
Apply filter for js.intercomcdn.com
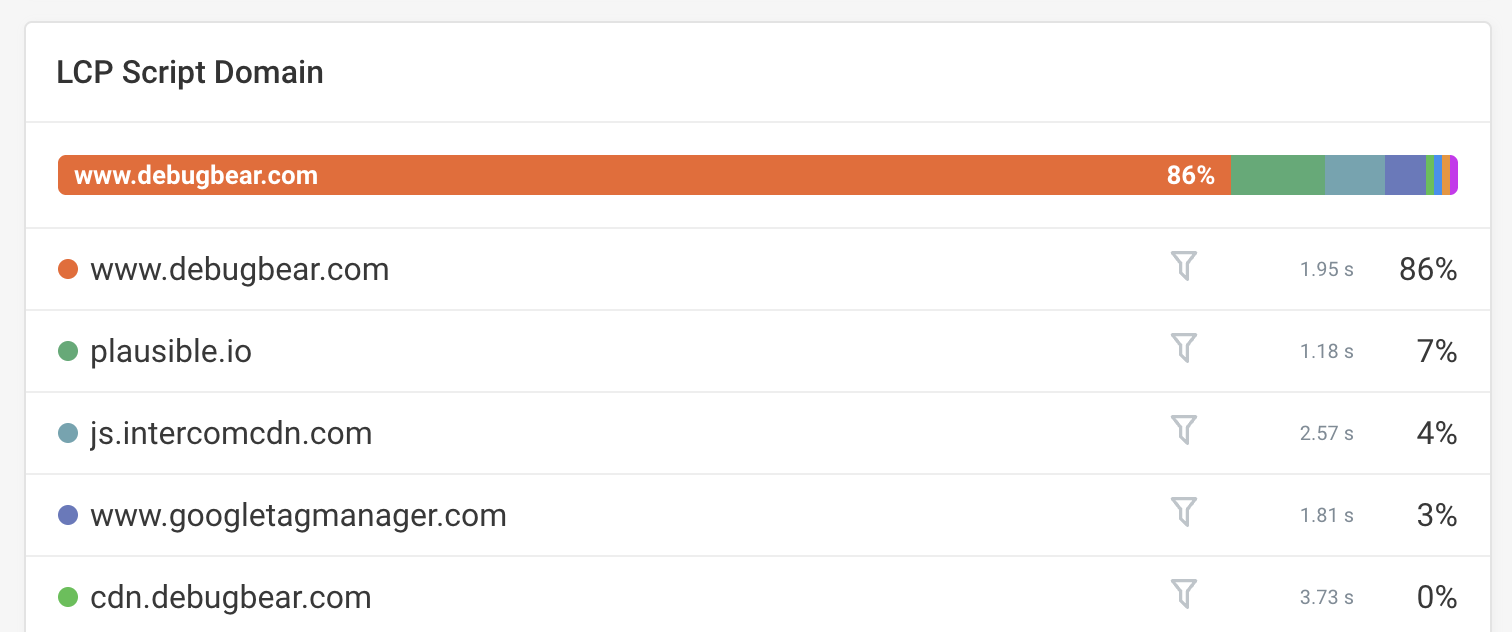point(1184,431)
